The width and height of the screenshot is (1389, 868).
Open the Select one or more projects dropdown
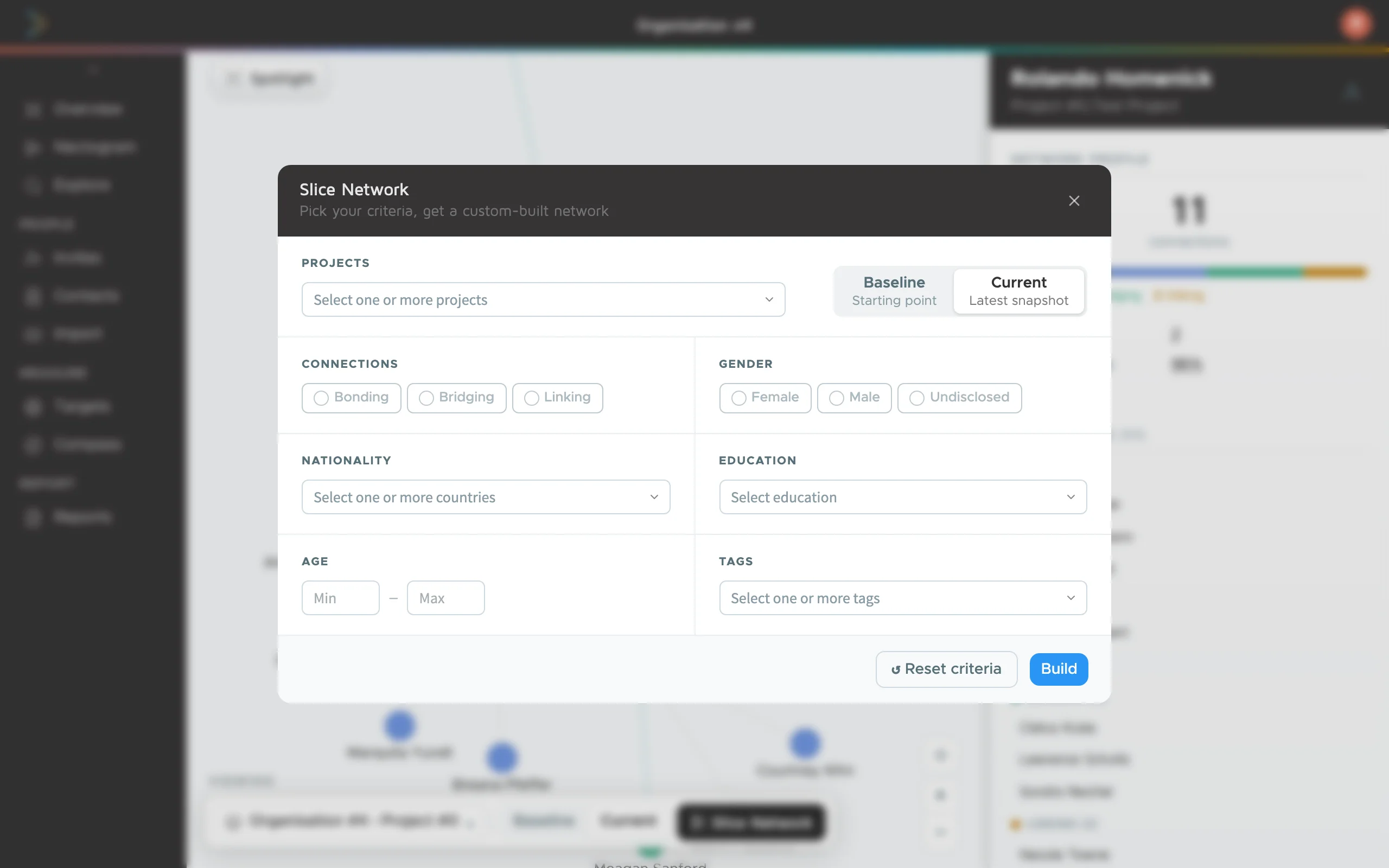pos(543,299)
